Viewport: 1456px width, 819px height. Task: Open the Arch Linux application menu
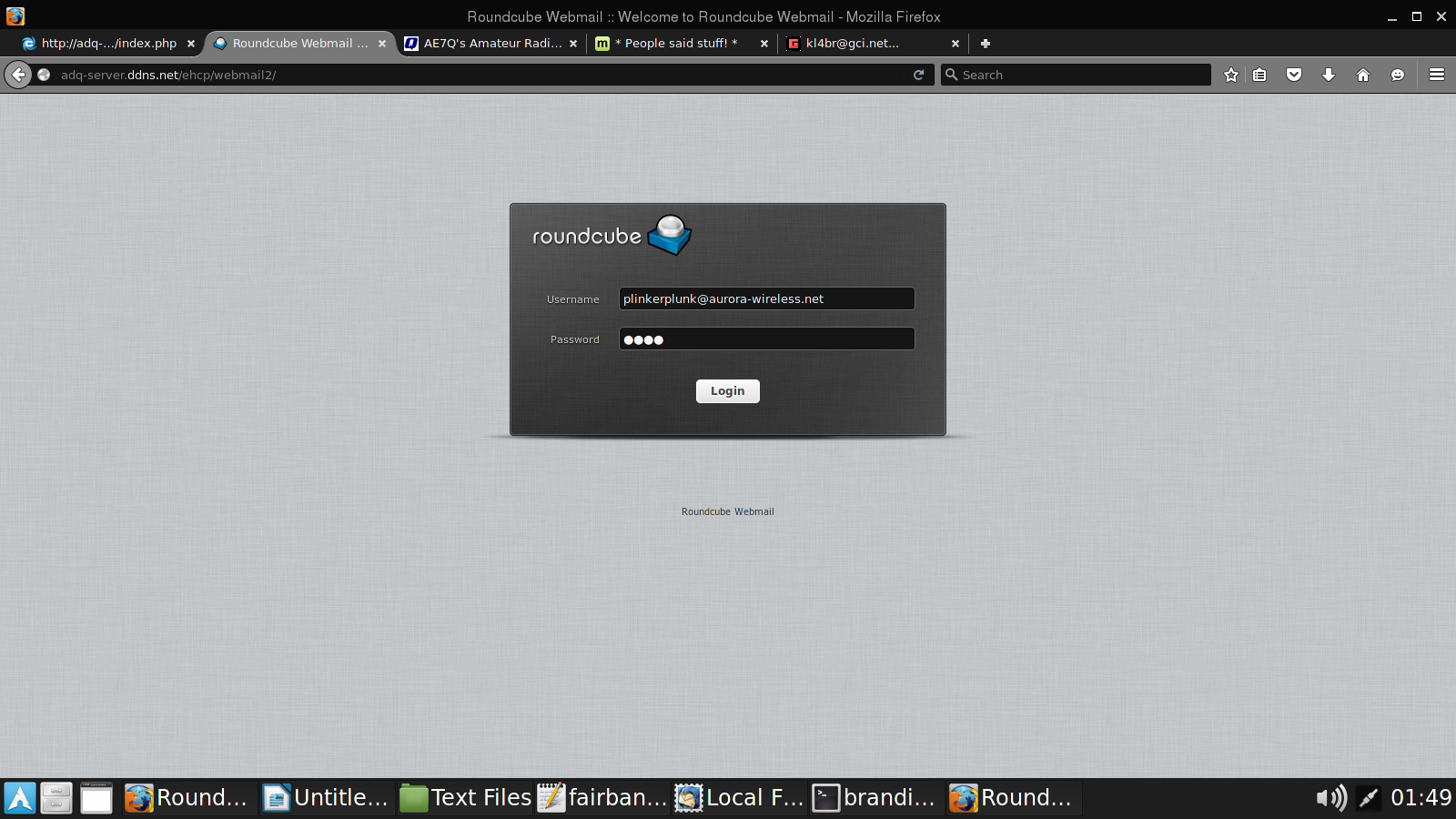click(x=20, y=798)
